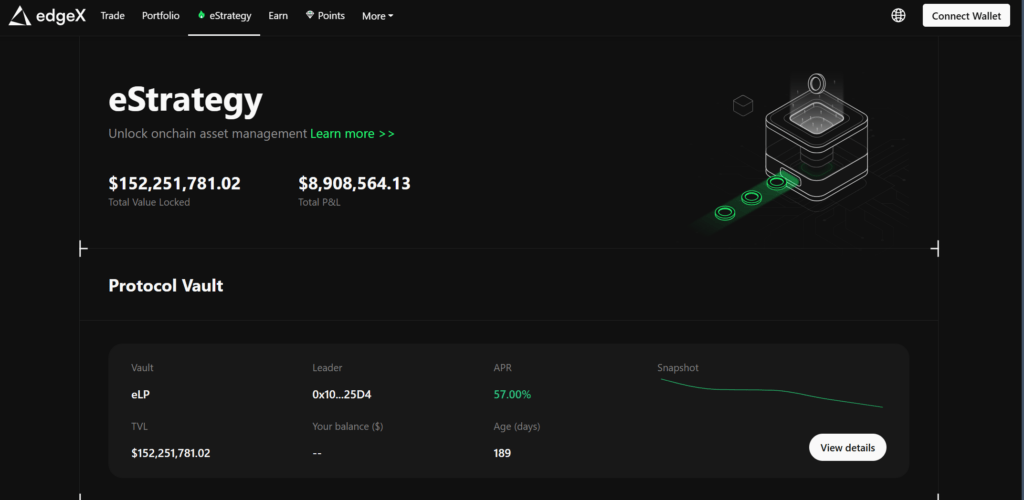
Task: Follow the Learn more link
Action: coord(352,134)
